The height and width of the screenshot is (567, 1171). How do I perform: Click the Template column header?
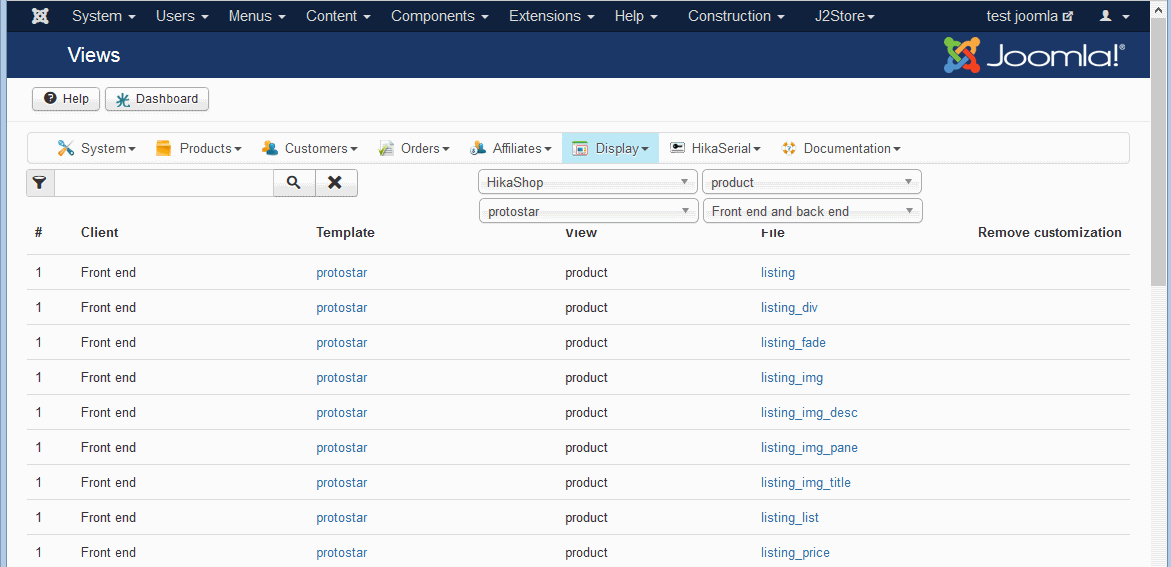345,232
